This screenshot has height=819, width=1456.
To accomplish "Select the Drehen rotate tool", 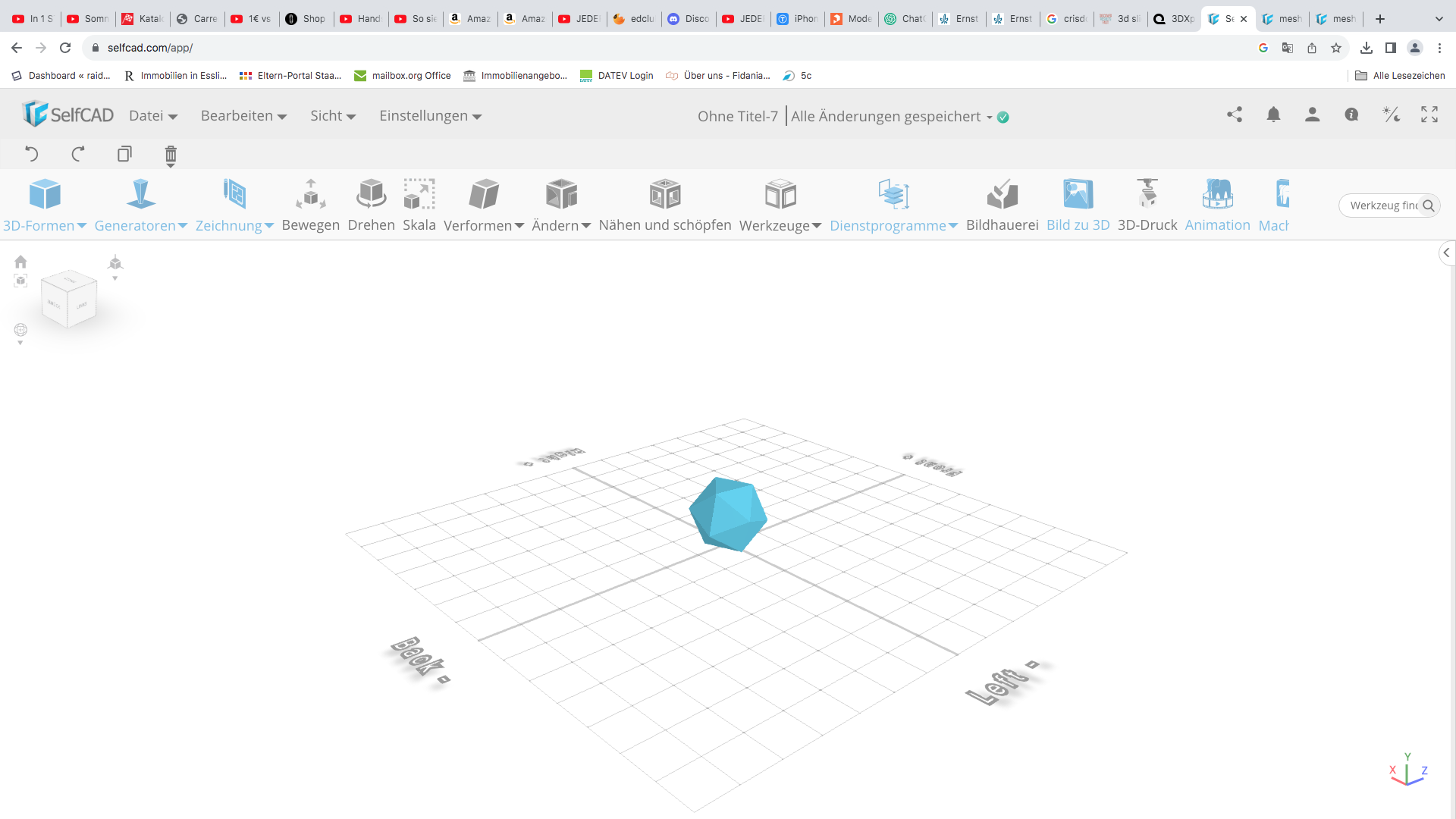I will 371,206.
